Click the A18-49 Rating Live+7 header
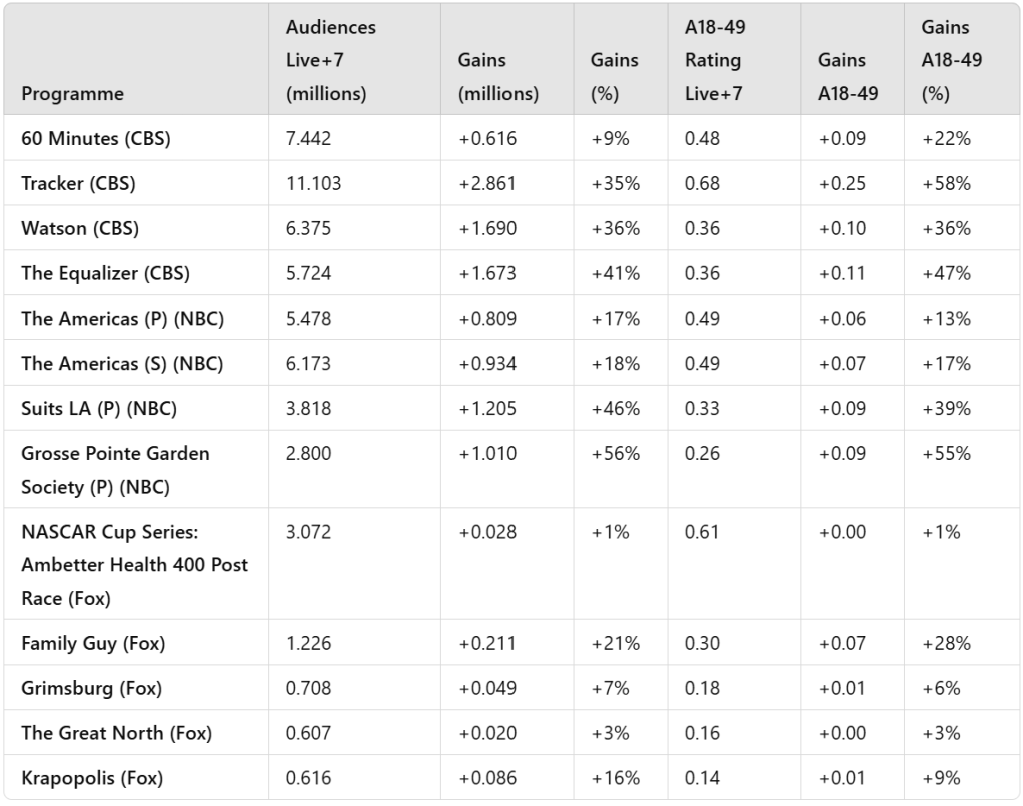 coord(714,61)
